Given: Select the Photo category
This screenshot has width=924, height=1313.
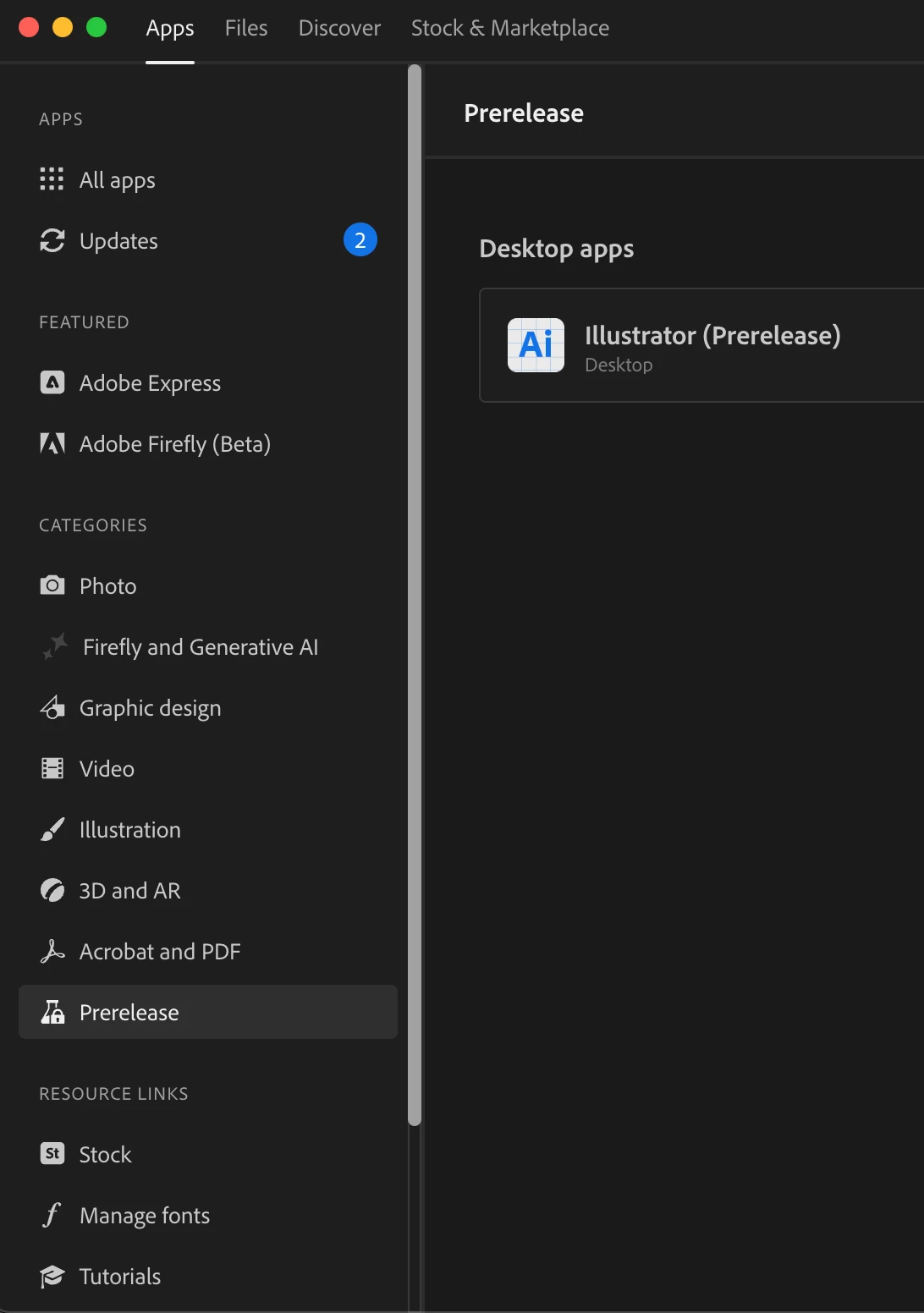Looking at the screenshot, I should click(208, 586).
